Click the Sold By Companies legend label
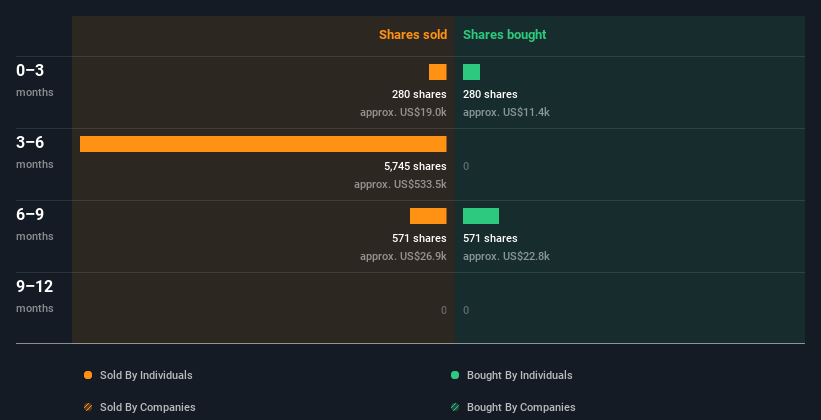821x420 pixels. pyautogui.click(x=148, y=407)
